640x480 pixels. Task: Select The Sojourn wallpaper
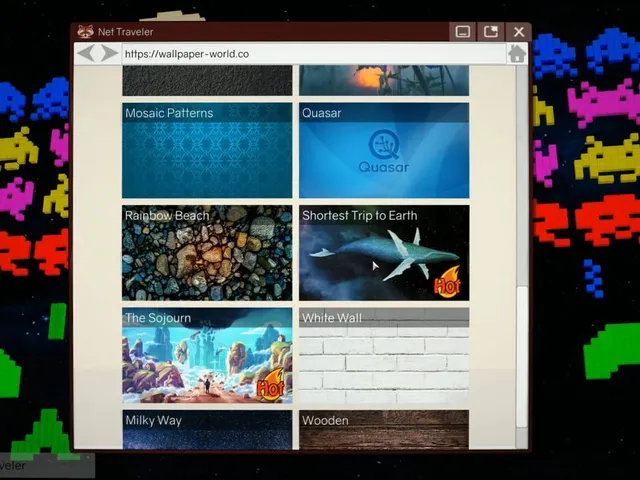point(207,355)
